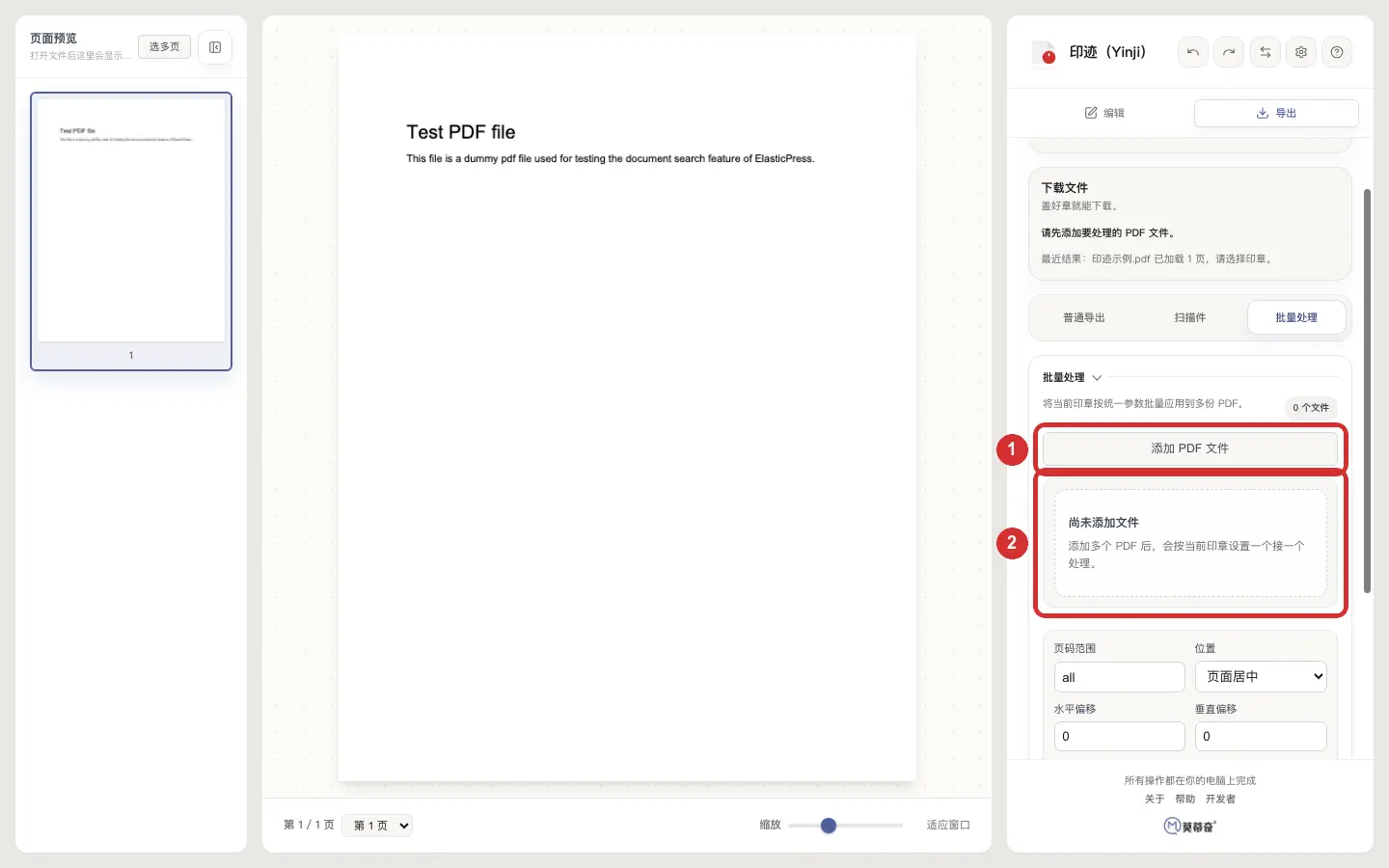Screen dimensions: 1389x868
Task: Open the 页面居中 position dropdown
Action: tap(1261, 677)
